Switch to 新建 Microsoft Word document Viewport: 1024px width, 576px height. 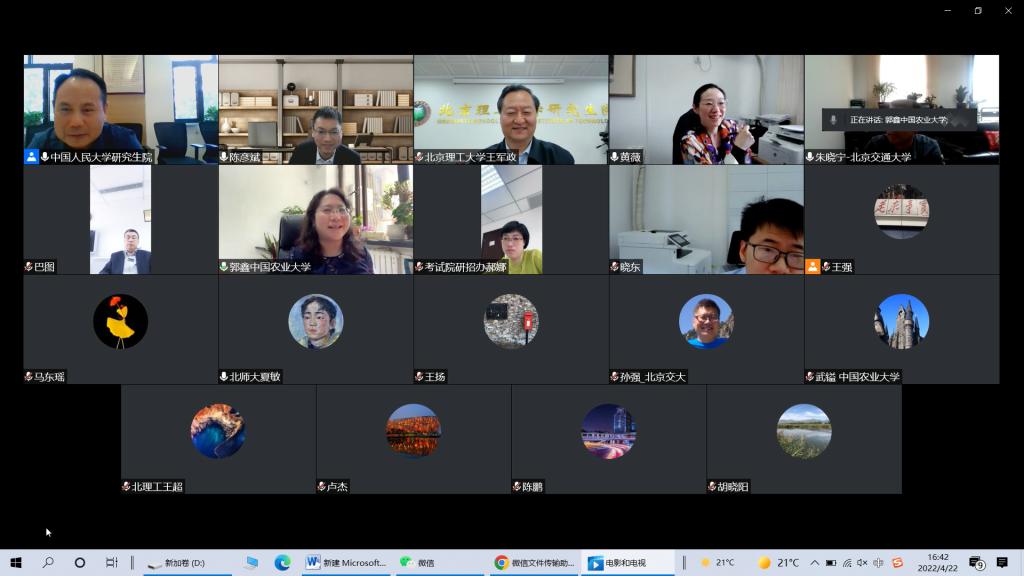point(346,563)
